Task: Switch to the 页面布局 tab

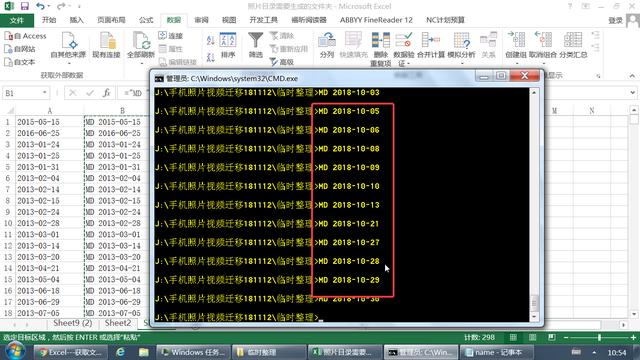Action: 111,20
